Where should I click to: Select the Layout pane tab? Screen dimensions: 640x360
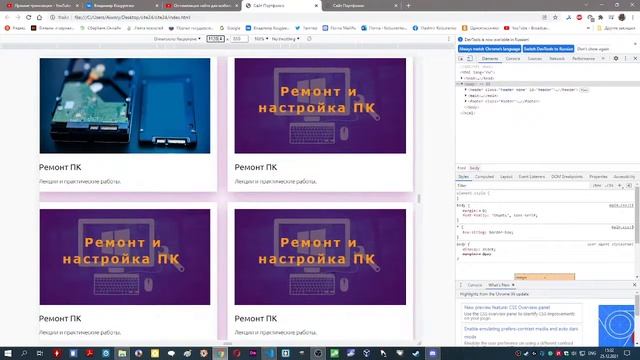tap(506, 177)
